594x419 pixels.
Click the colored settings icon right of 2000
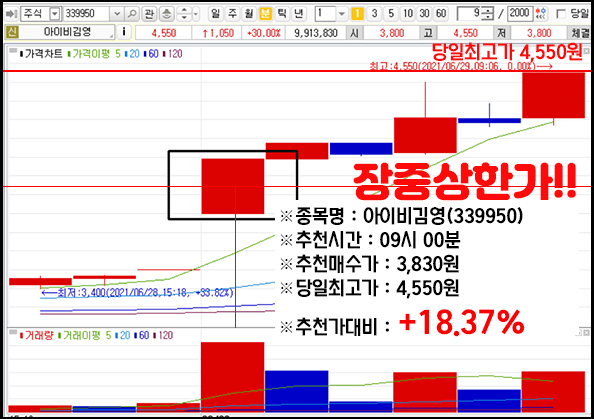(541, 14)
